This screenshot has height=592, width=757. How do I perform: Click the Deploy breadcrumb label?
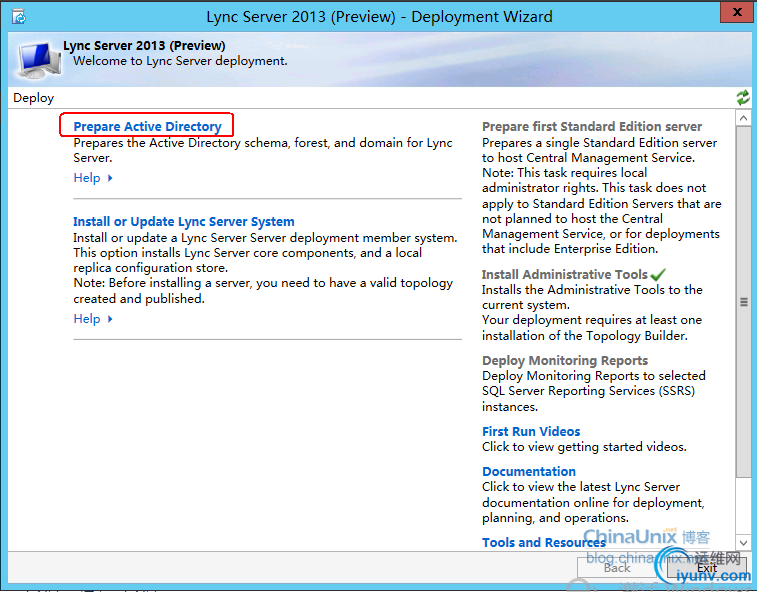(x=33, y=98)
